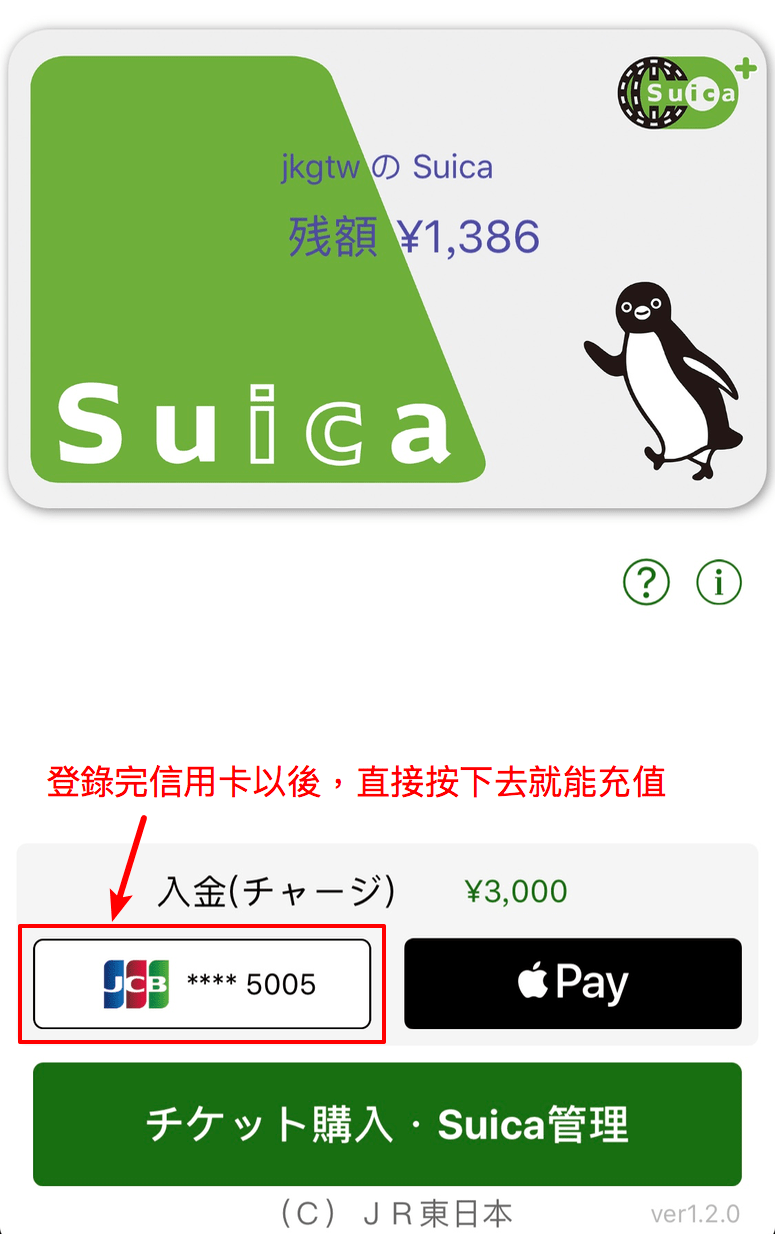The image size is (776, 1234).
Task: Tap the gray charge panel background beside ¥3,000
Action: point(660,891)
